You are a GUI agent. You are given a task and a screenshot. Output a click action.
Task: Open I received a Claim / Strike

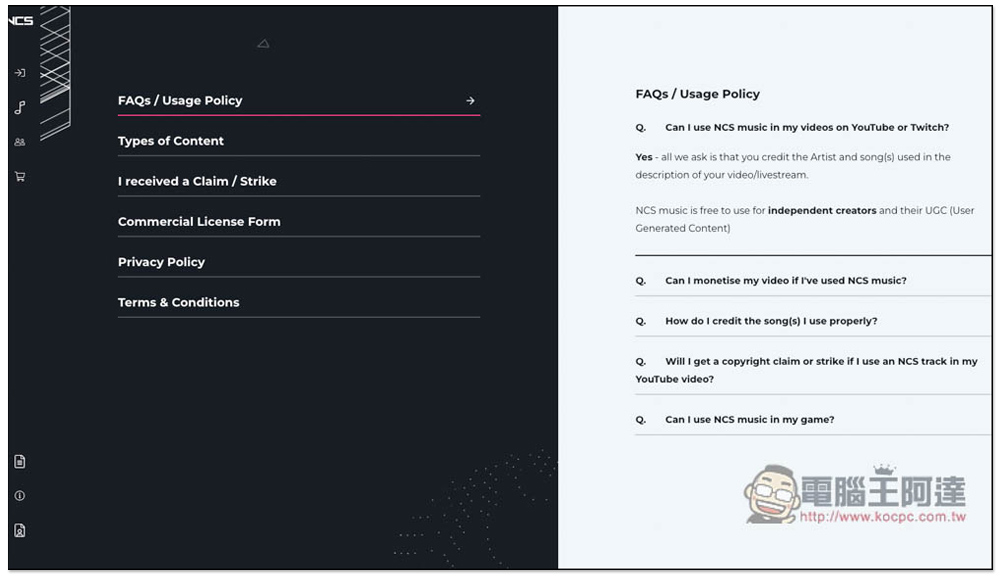[x=298, y=181]
